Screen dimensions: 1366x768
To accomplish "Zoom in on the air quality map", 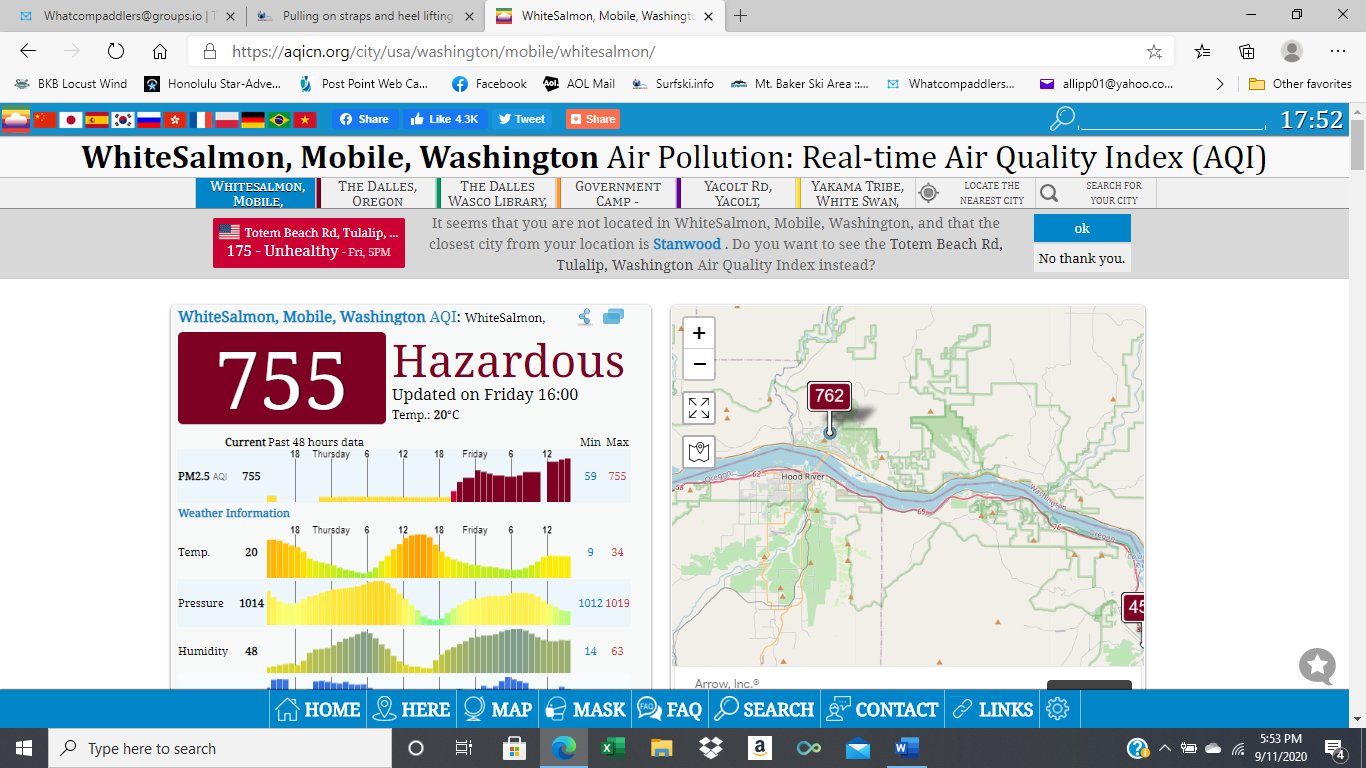I will 699,333.
